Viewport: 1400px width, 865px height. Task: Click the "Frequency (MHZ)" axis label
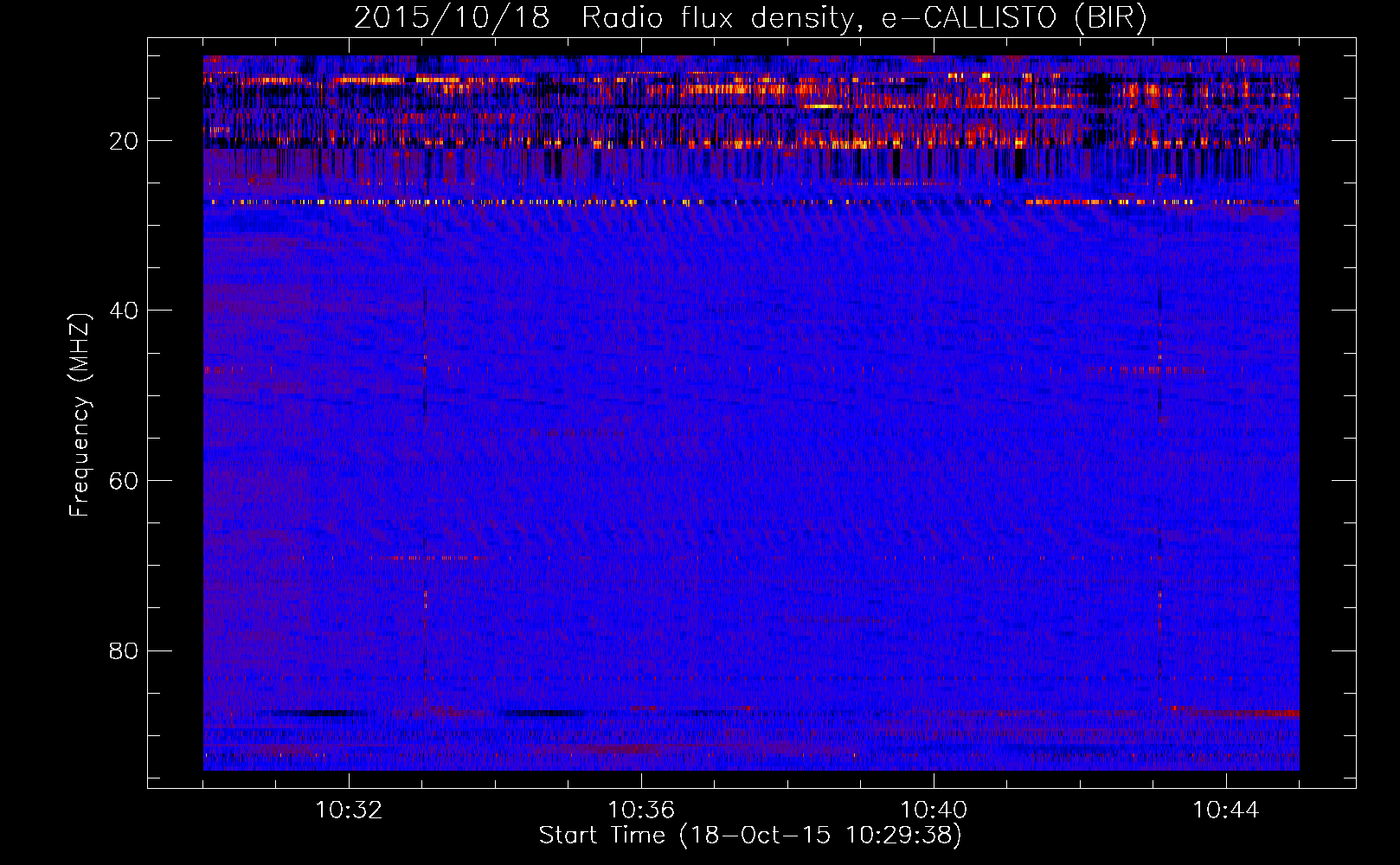coord(80,415)
